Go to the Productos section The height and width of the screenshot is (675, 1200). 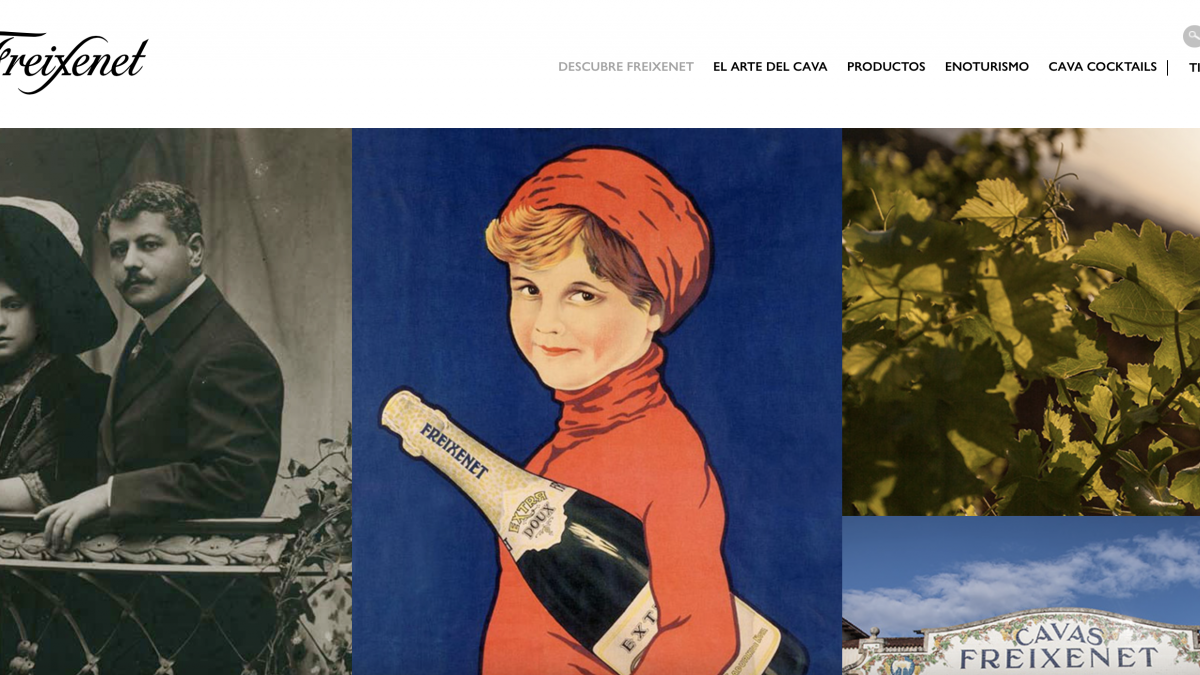886,67
